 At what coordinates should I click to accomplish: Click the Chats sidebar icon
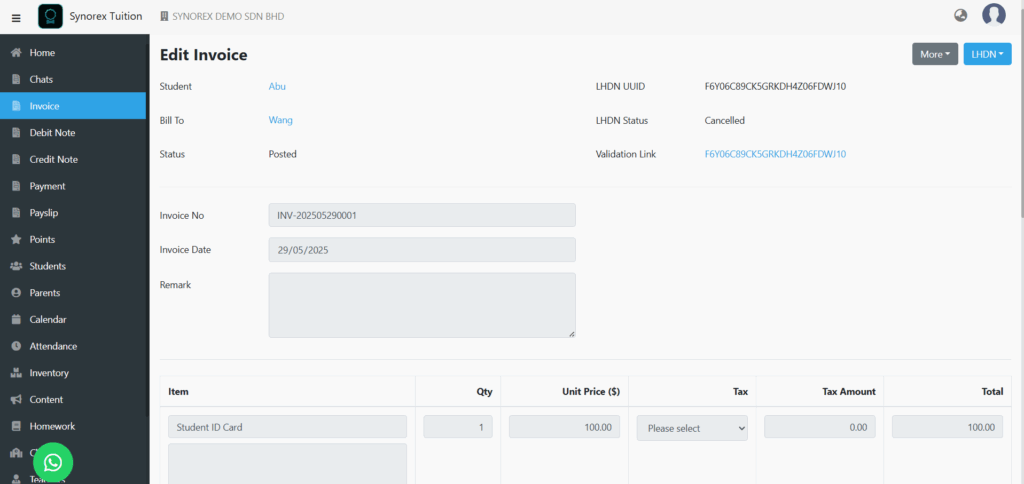tap(16, 80)
